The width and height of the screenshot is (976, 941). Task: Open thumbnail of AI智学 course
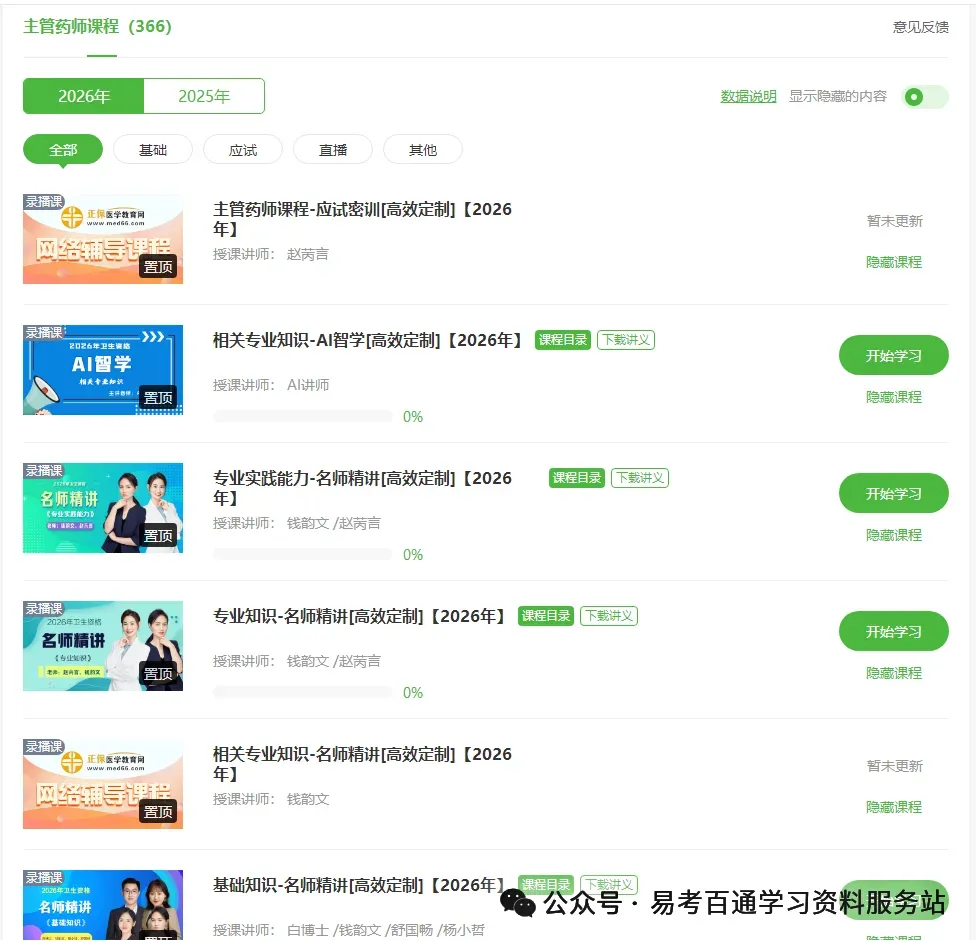103,370
